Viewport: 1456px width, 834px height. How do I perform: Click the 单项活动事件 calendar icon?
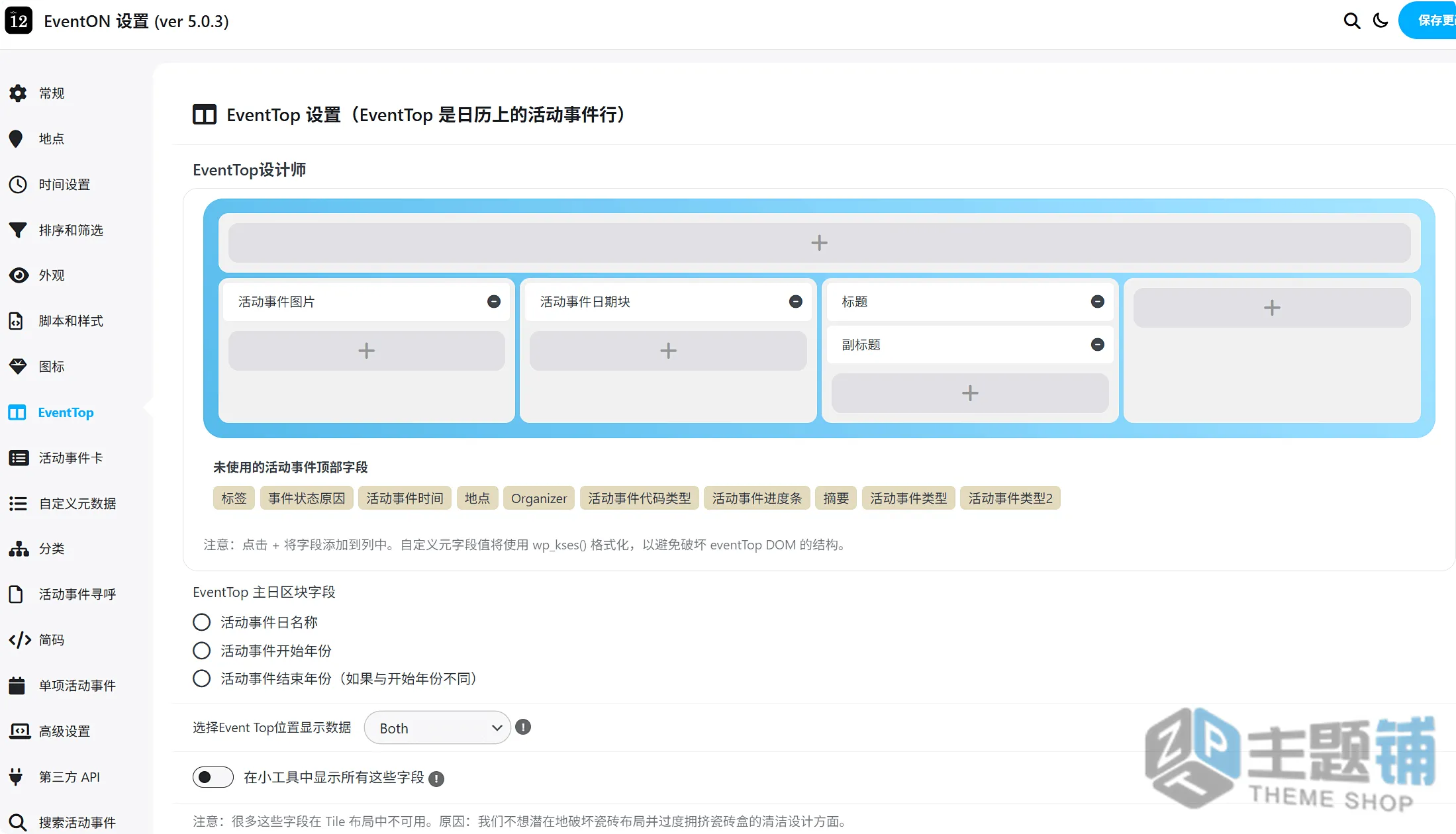pyautogui.click(x=17, y=685)
